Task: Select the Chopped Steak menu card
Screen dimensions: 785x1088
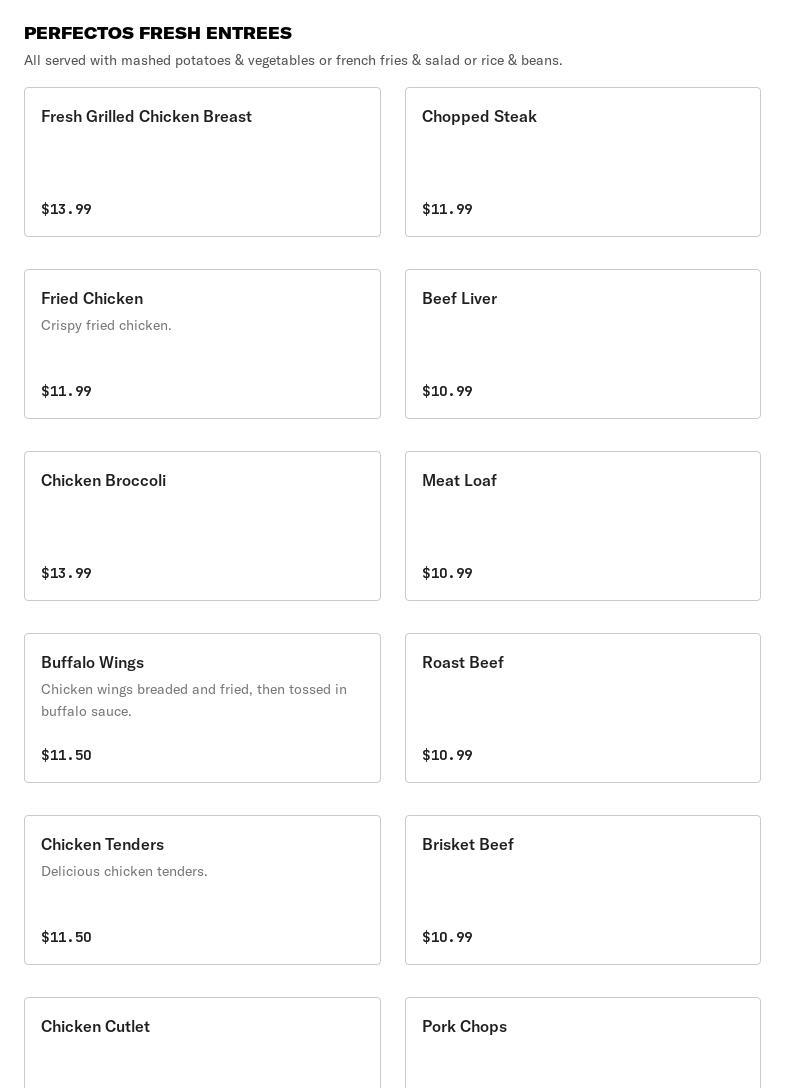Action: coord(582,162)
